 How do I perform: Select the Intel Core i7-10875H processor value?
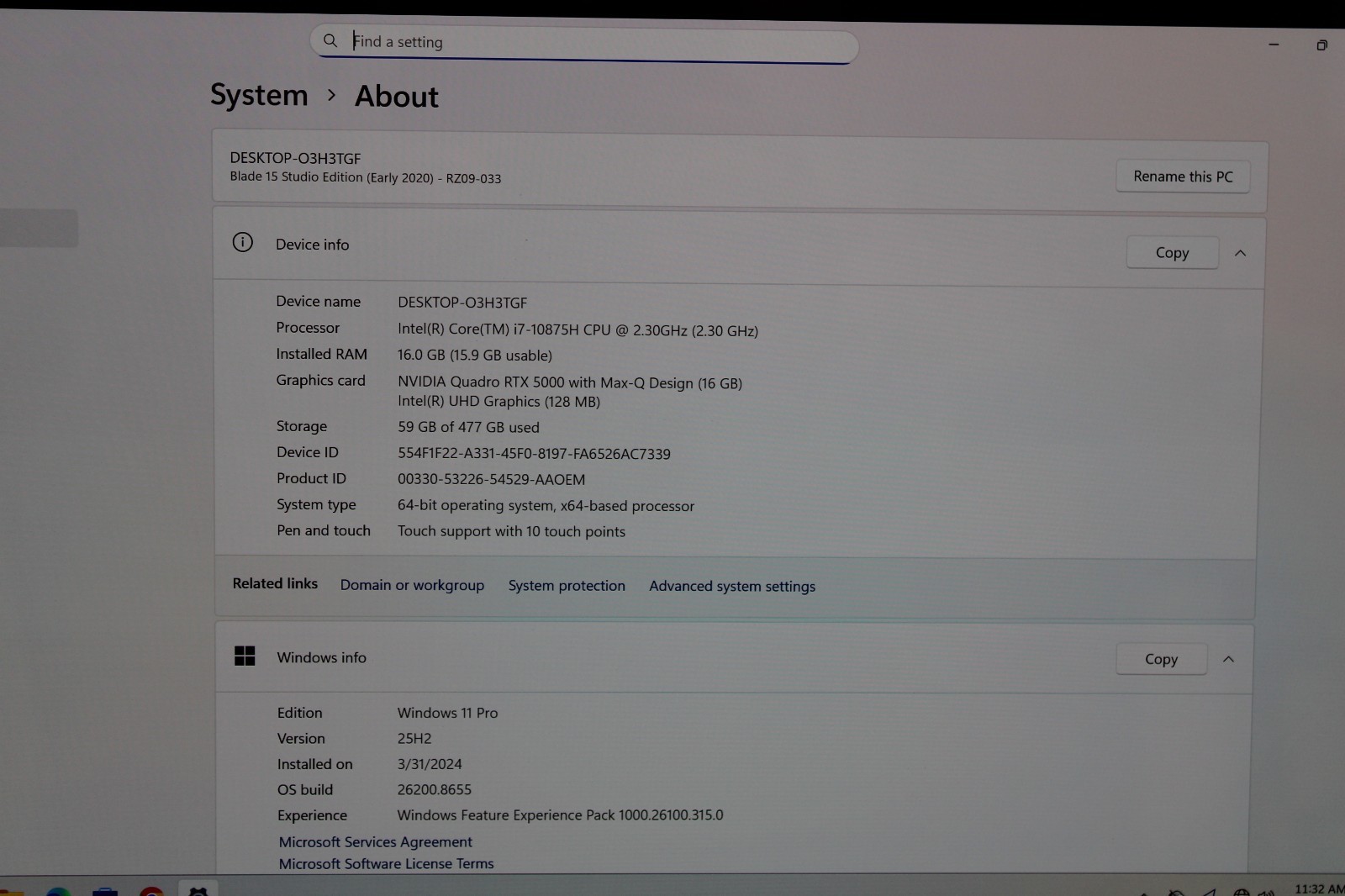578,330
